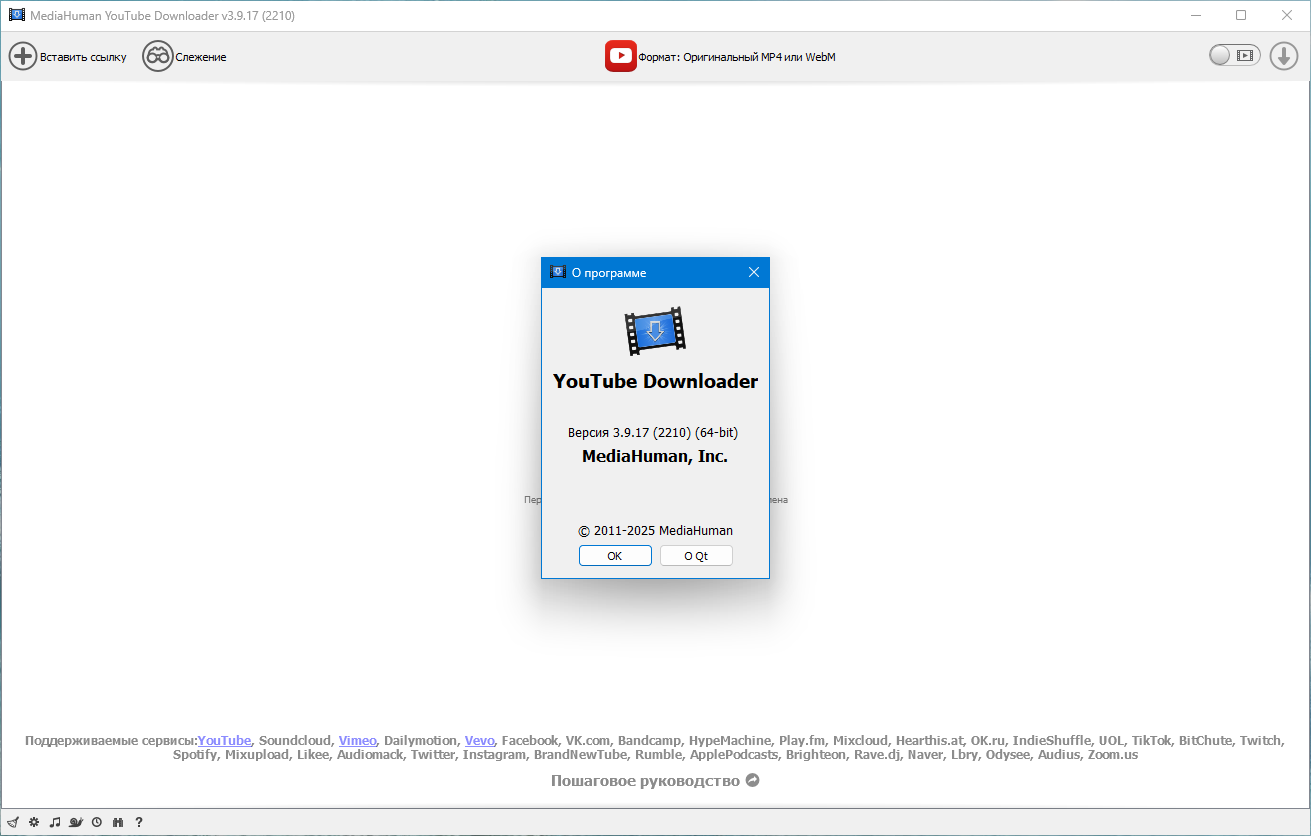
Task: Click the "© 2011-2025 MediaHuman" copyright line
Action: pyautogui.click(x=655, y=531)
